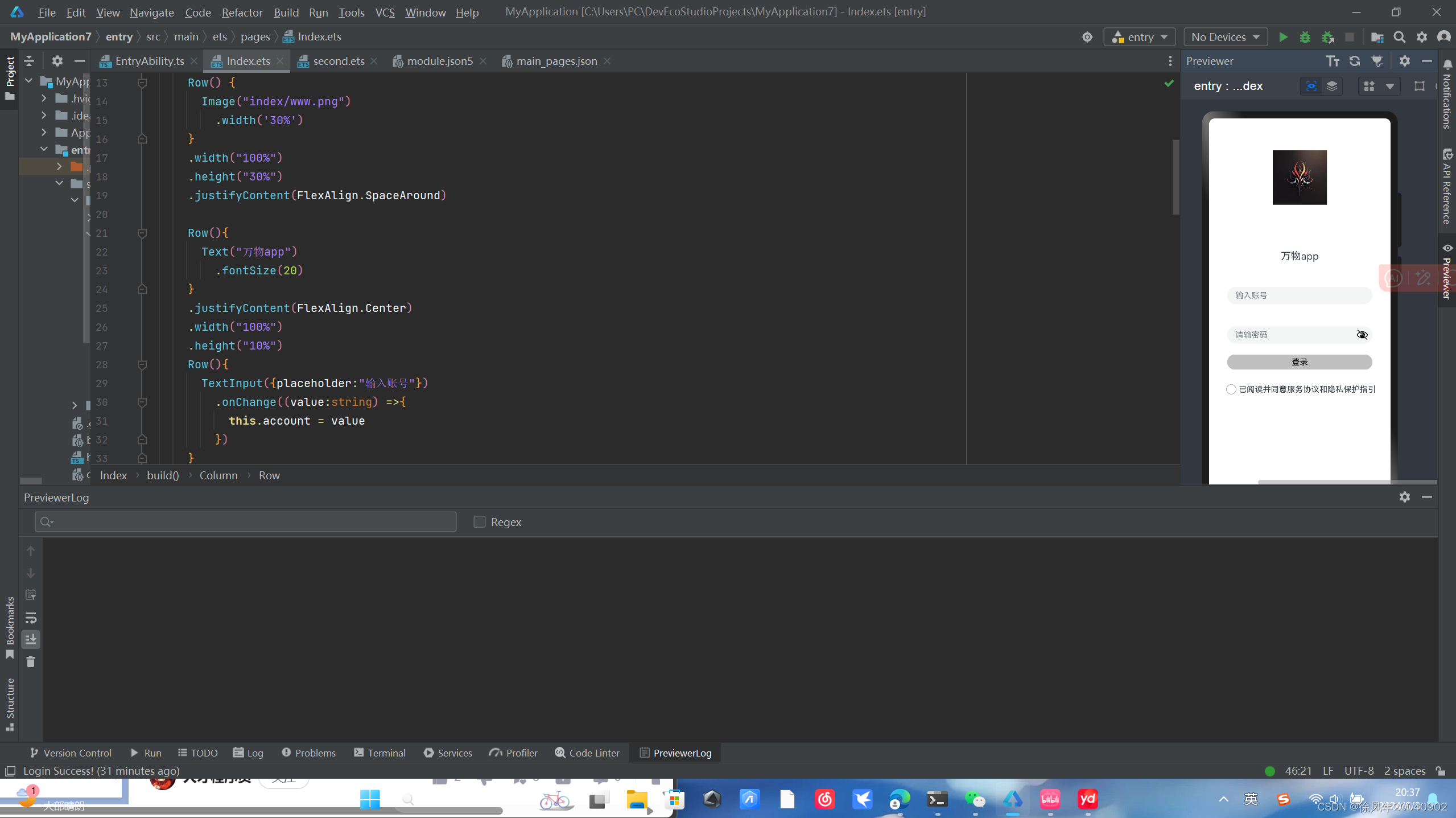The width and height of the screenshot is (1456, 818).
Task: Collapse the MyApp project tree root
Action: tap(29, 81)
